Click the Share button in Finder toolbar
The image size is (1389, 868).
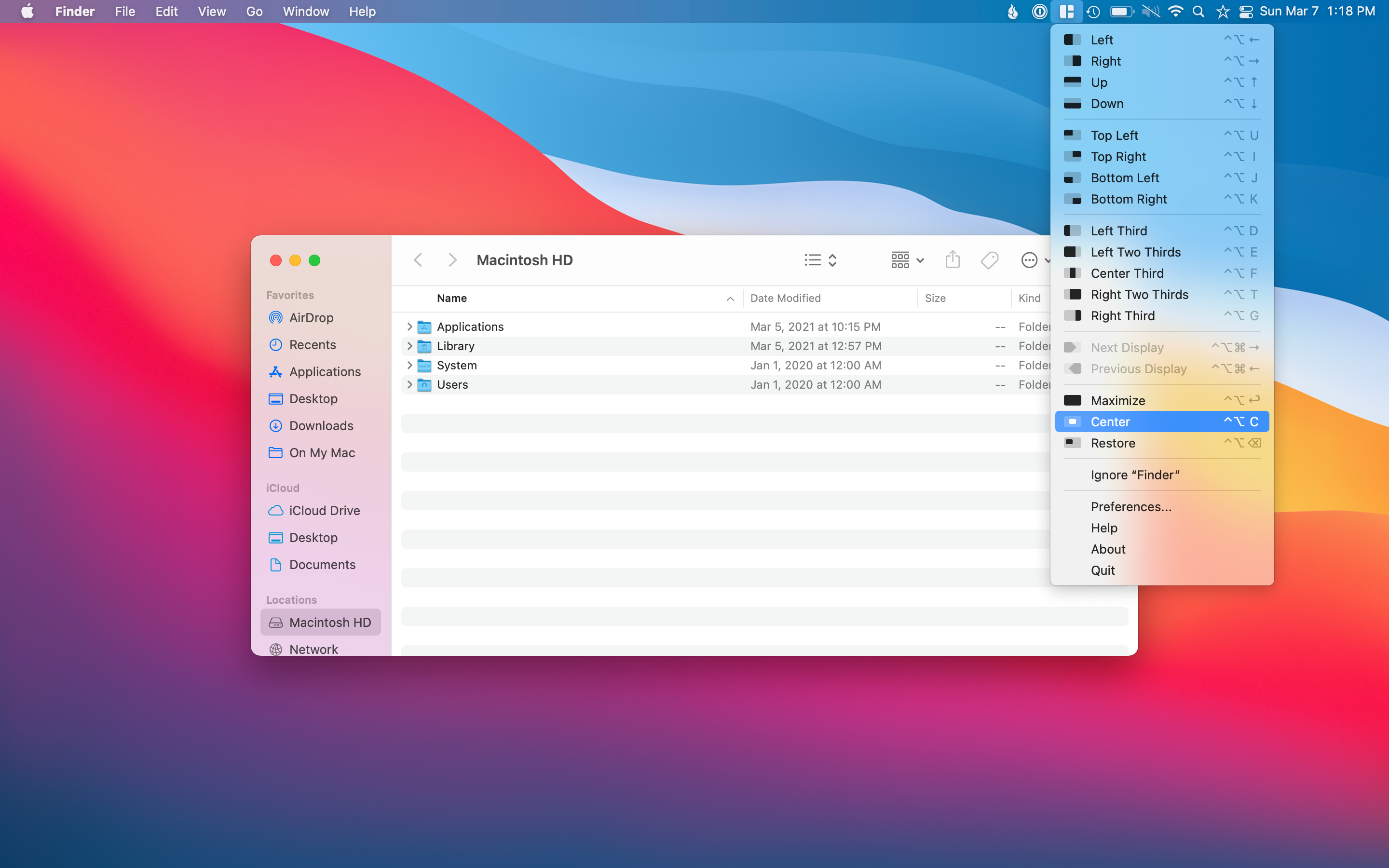(x=953, y=260)
